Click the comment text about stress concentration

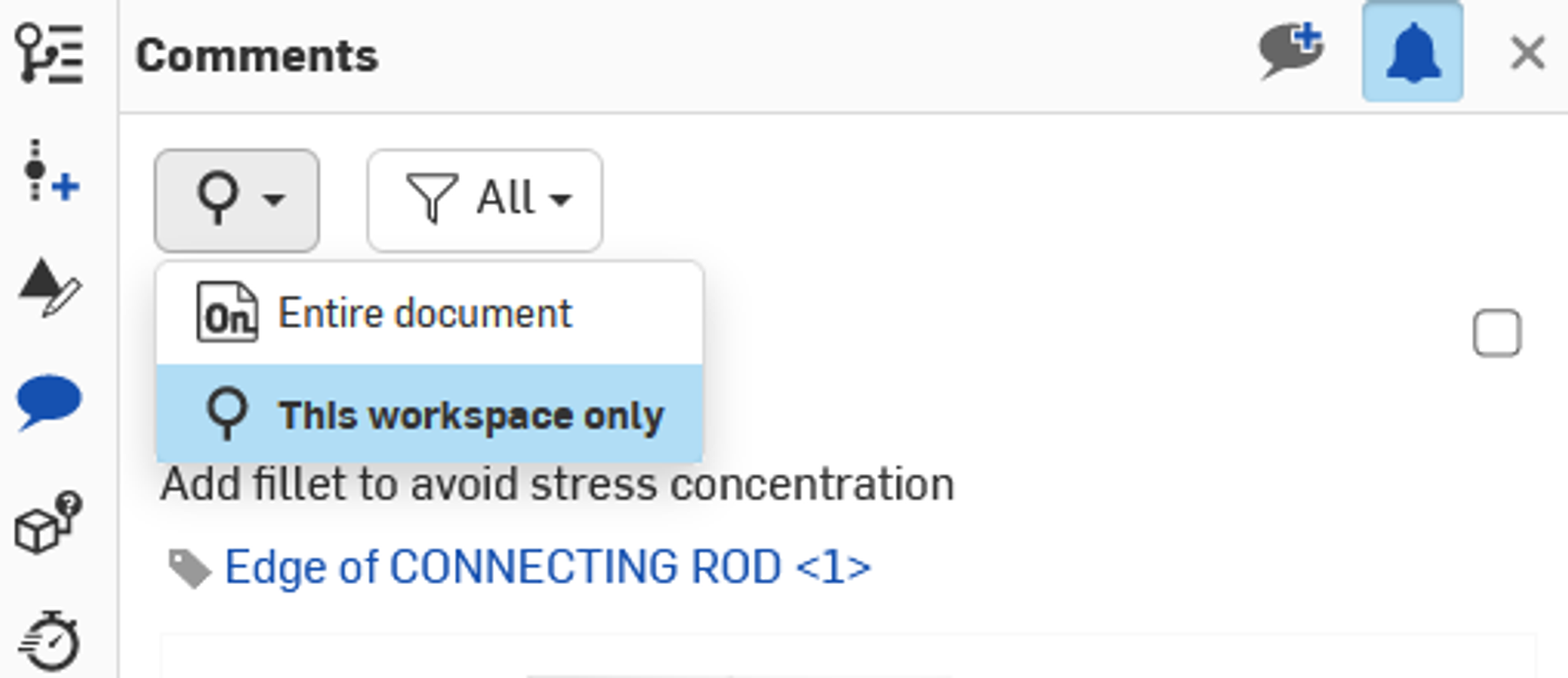point(559,482)
